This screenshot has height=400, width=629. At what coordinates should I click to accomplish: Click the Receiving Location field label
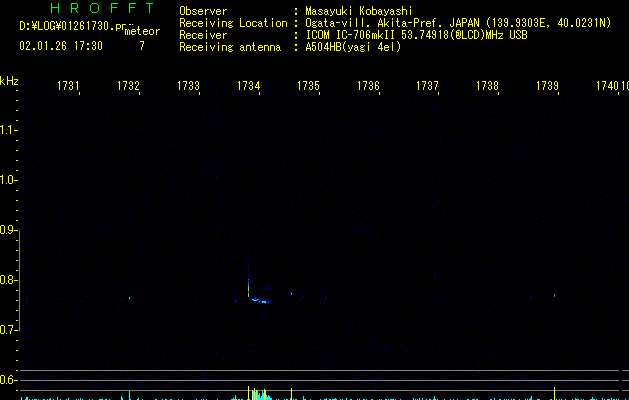[x=233, y=23]
